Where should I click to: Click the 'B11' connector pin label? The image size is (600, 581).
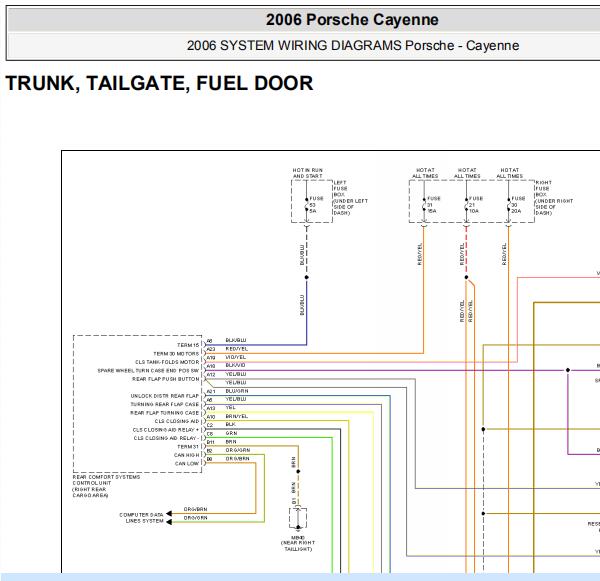211,442
